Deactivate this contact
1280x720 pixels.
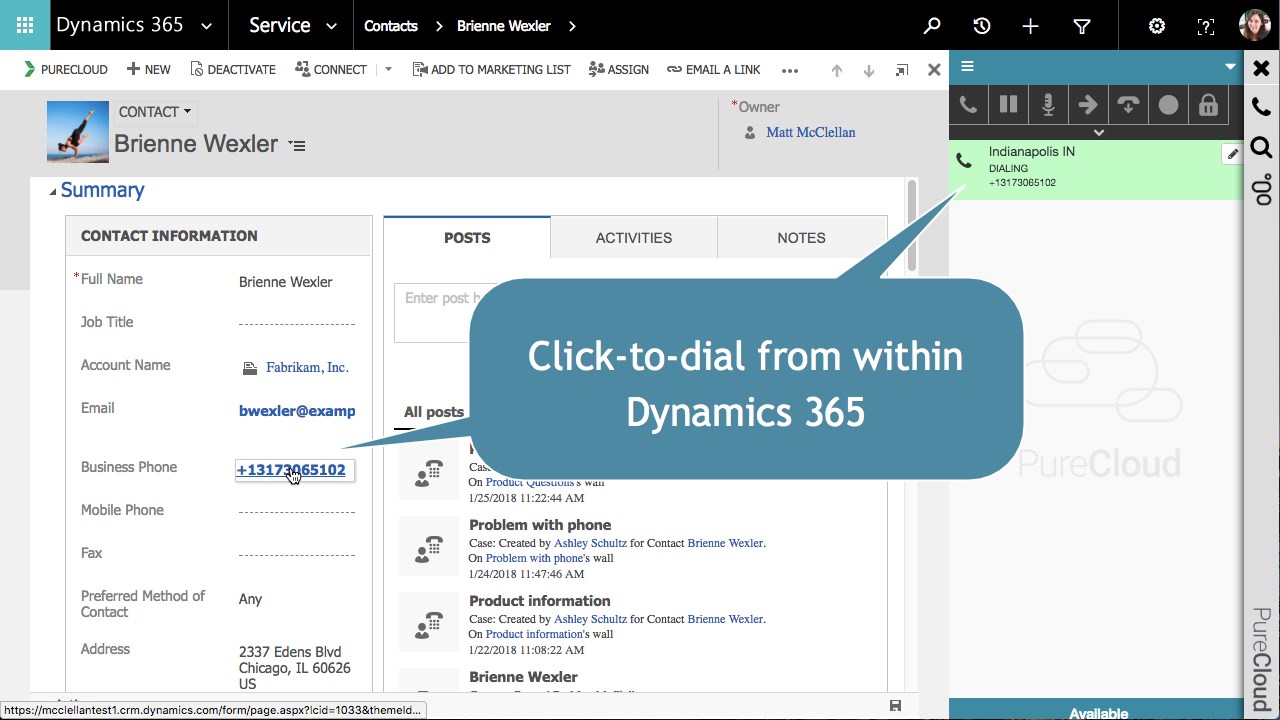pos(233,70)
